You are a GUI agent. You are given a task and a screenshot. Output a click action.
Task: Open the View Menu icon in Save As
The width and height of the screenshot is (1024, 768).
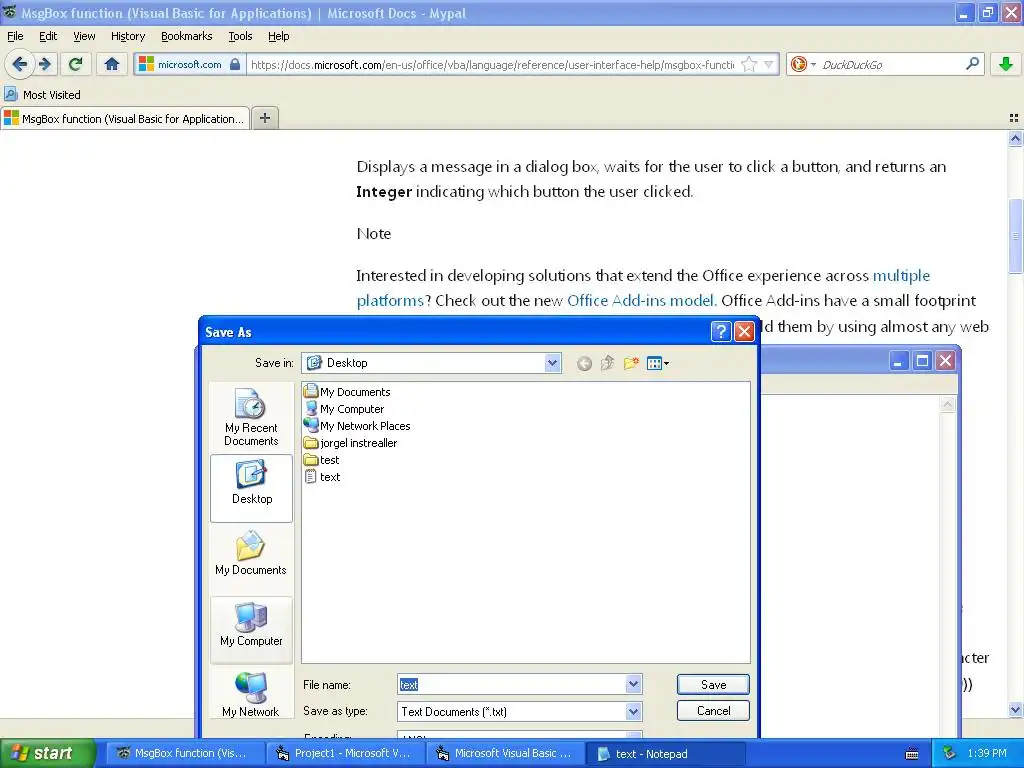[657, 363]
